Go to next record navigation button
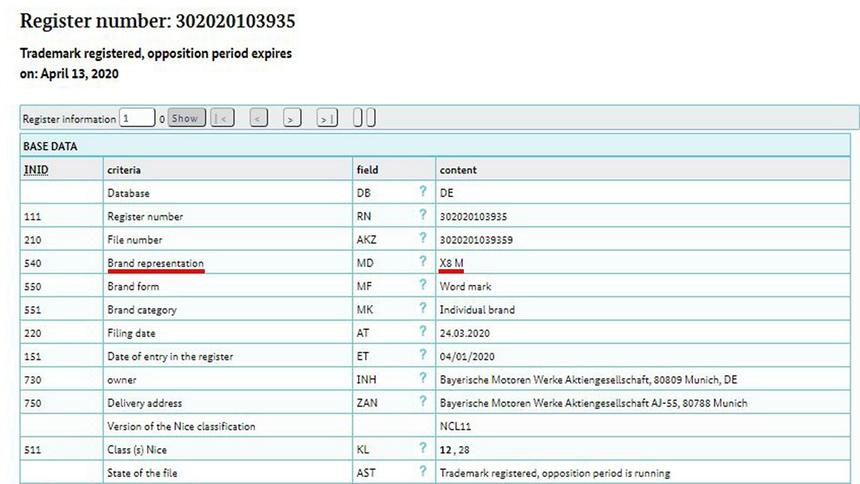Viewport: 860px width, 484px height. tap(292, 118)
